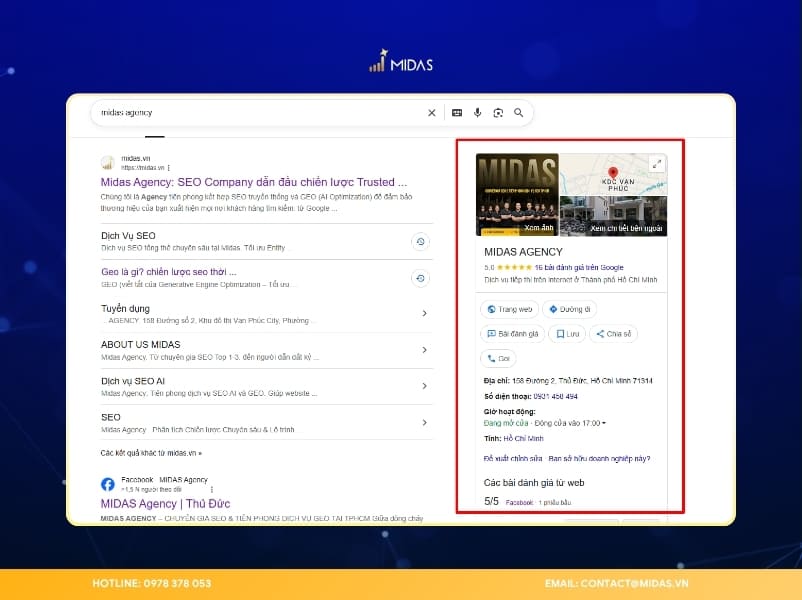Viewport: 802px width, 600px height.
Task: Open Geo là gì? chiến lược seo link
Action: coord(169,272)
